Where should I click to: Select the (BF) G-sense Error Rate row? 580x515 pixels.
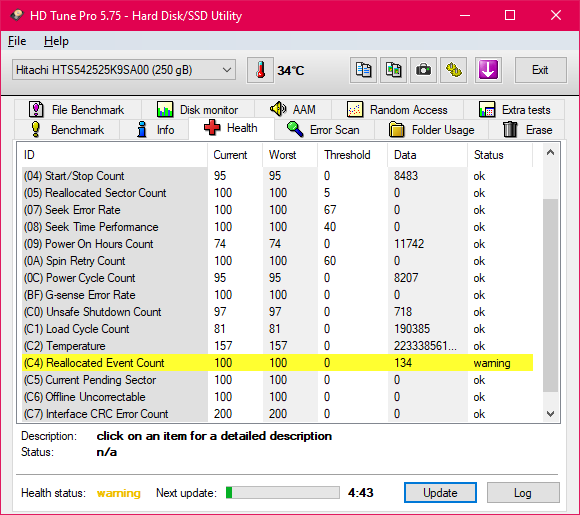click(277, 295)
